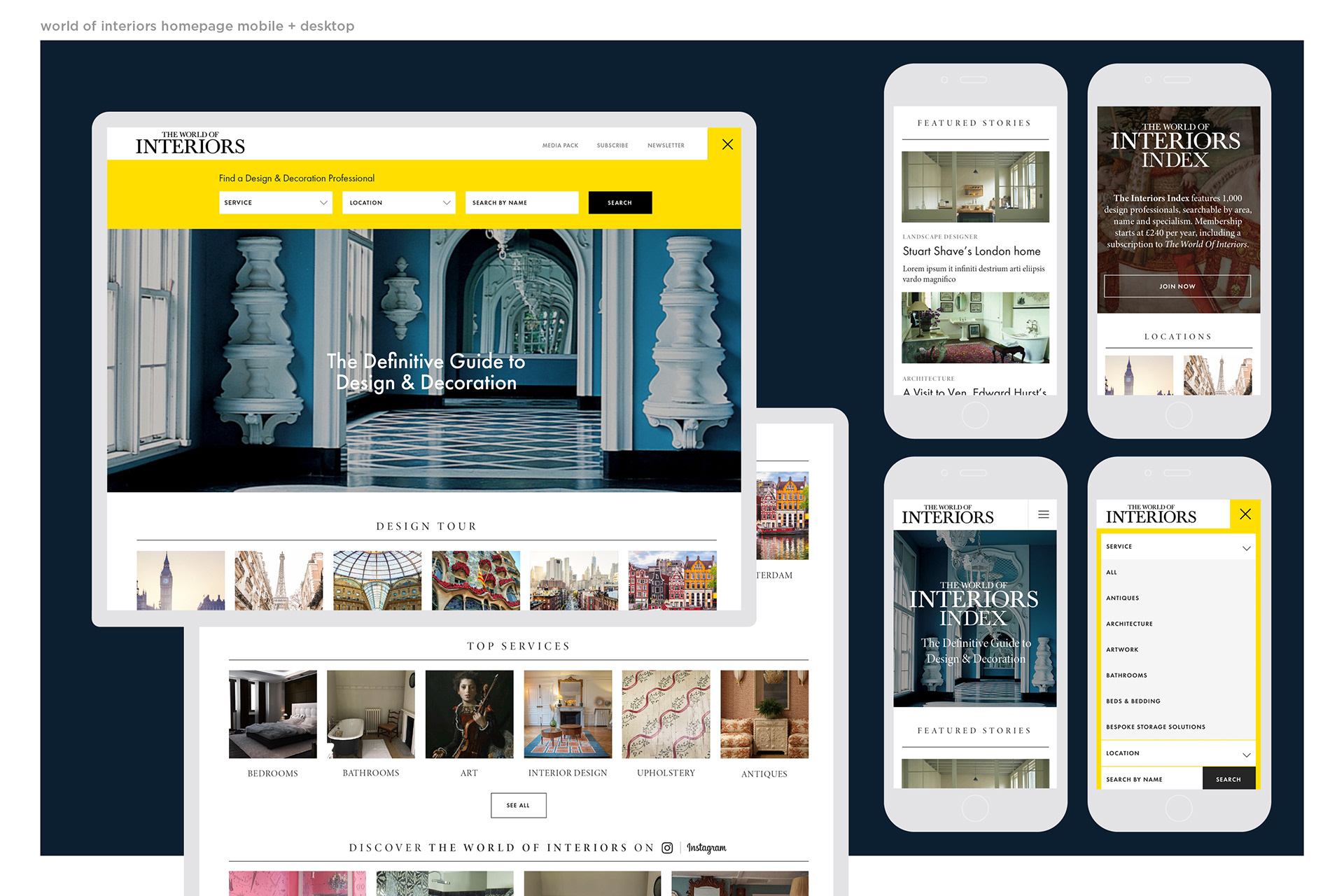The width and height of the screenshot is (1344, 896).
Task: Collapse the mobile Service dropdown chevron
Action: point(1247,548)
